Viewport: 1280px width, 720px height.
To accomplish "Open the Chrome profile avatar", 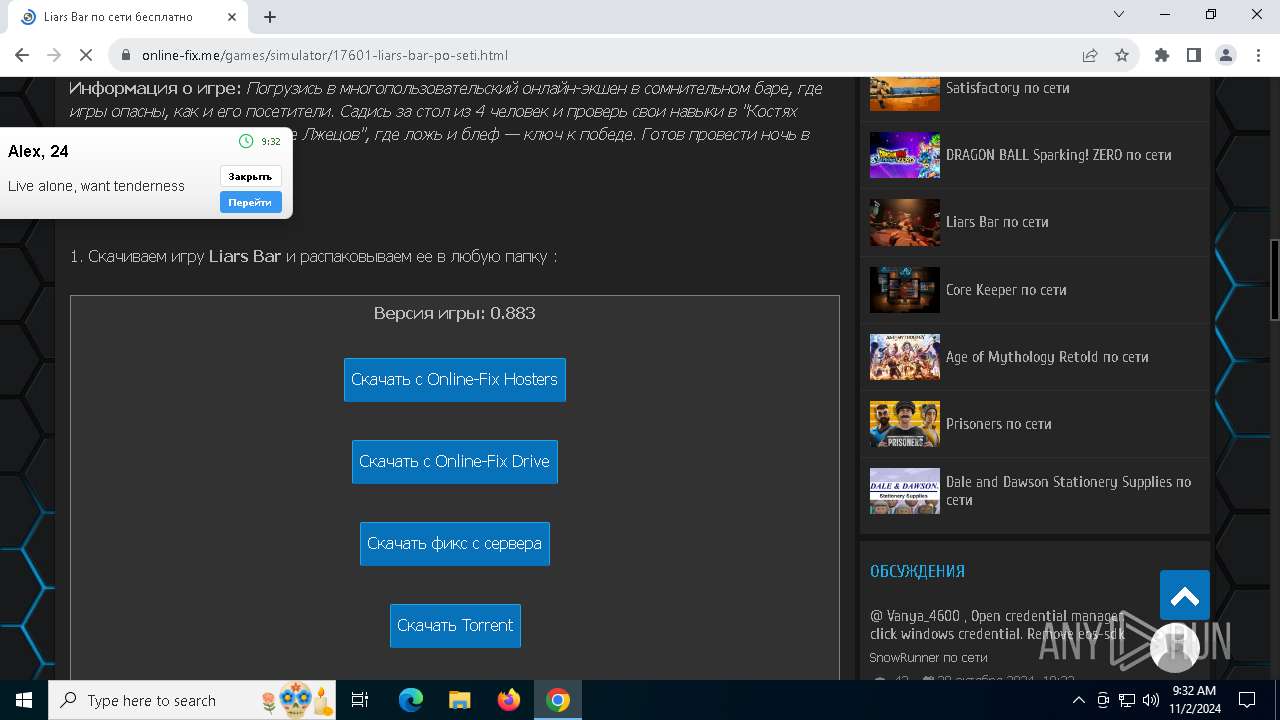I will [1226, 56].
